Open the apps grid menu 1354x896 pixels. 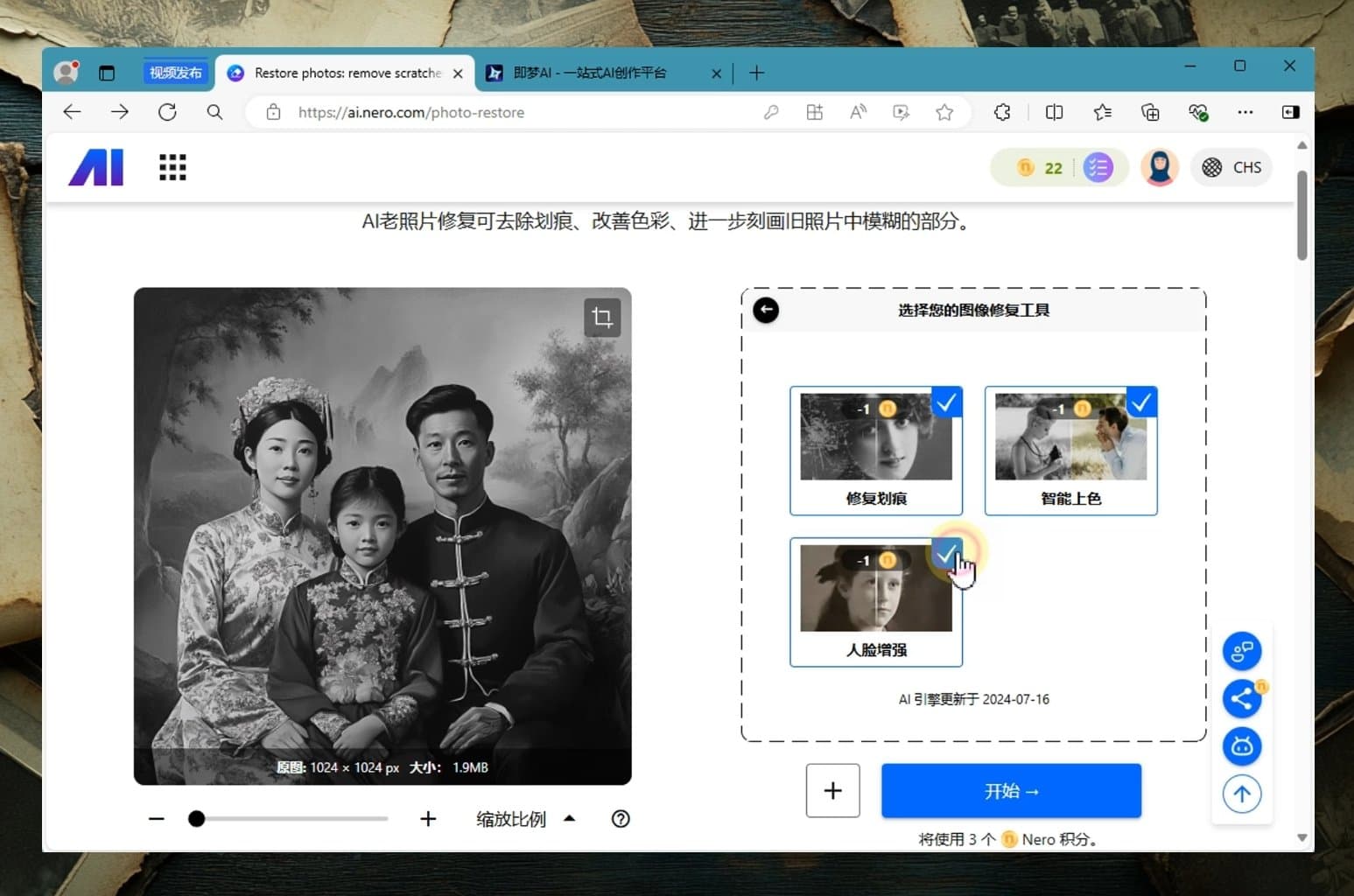pos(172,166)
